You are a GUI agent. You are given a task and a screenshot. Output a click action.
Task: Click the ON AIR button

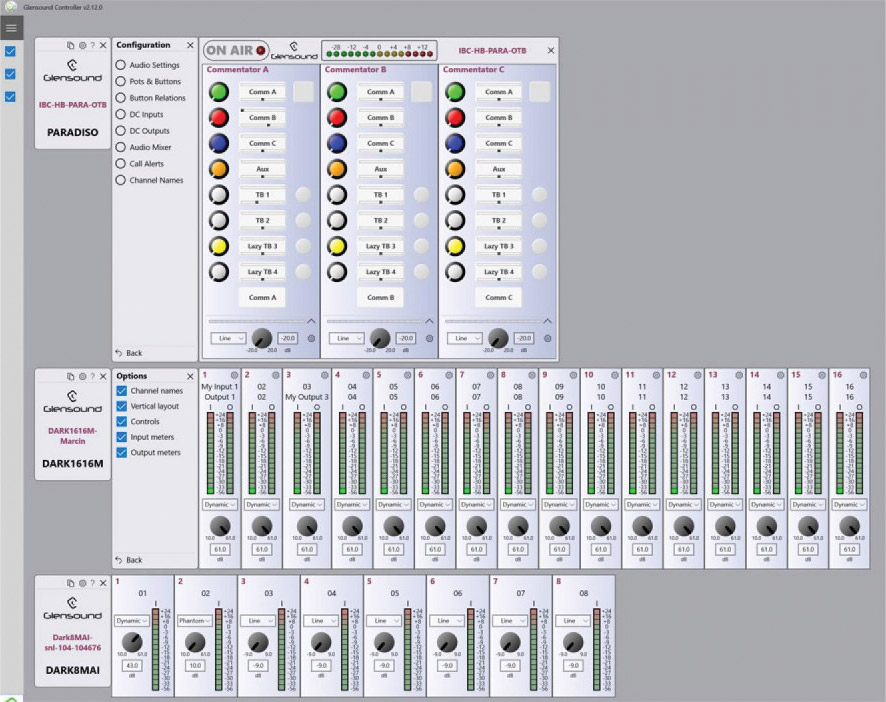(235, 49)
